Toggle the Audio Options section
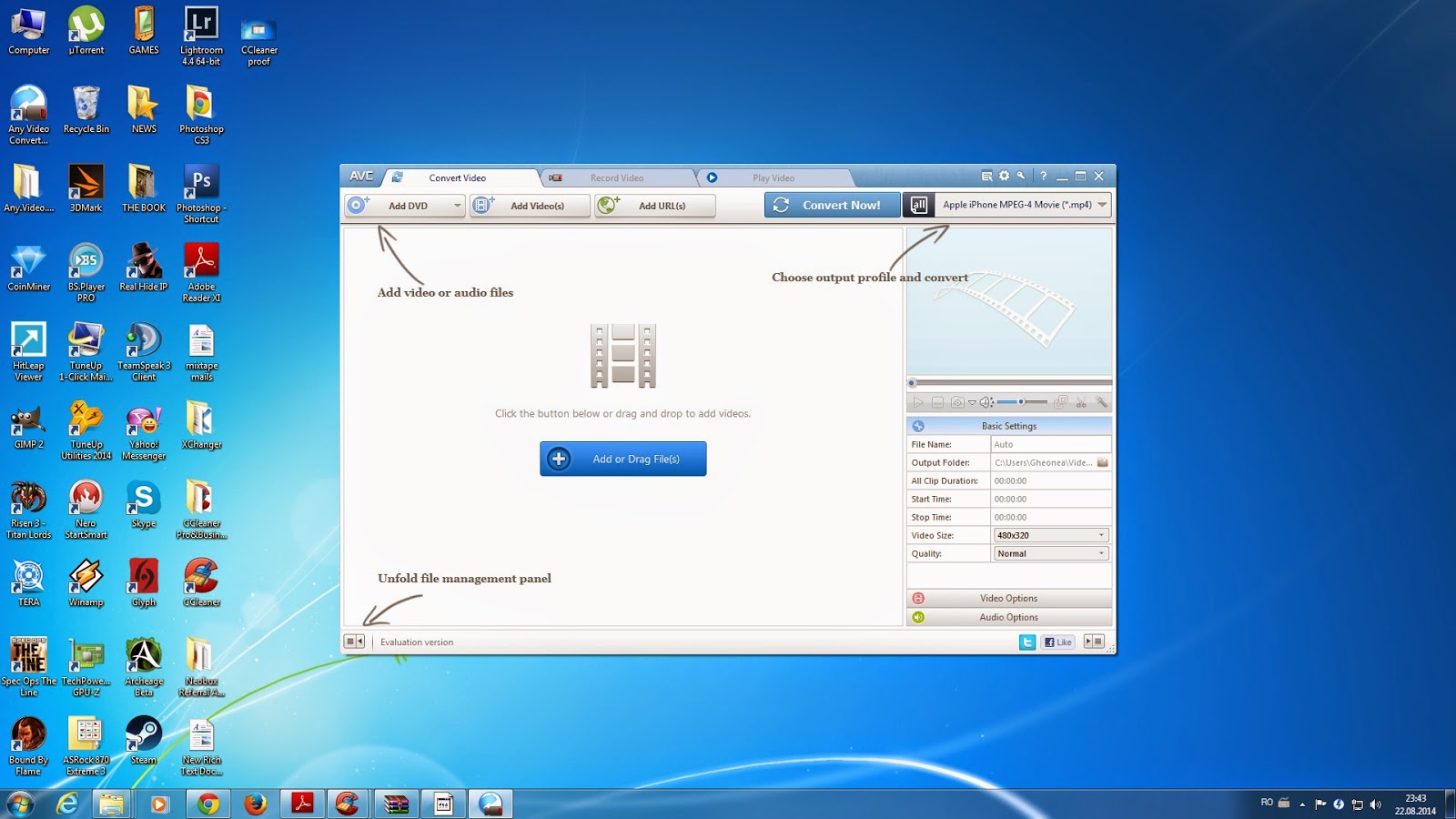 1008,617
